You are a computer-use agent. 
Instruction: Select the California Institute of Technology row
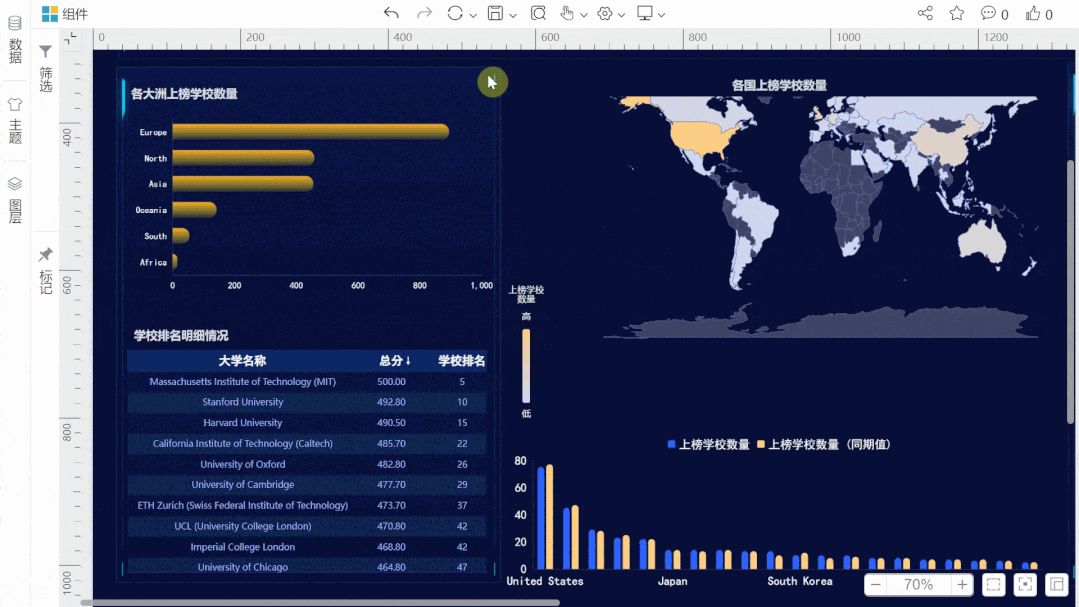(307, 443)
